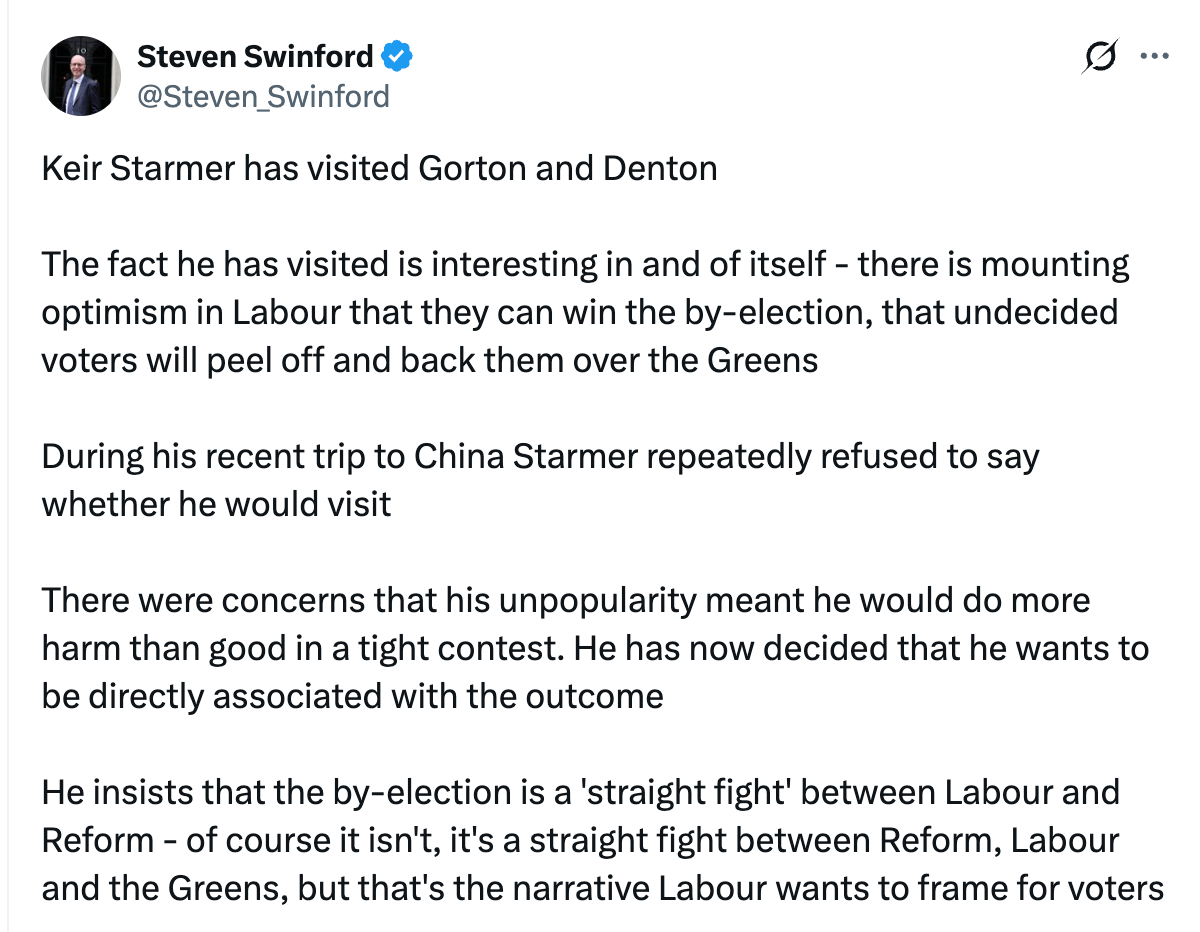Click the line "be directly associated with the outcome"
Image resolution: width=1200 pixels, height=932 pixels.
pyautogui.click(x=352, y=695)
